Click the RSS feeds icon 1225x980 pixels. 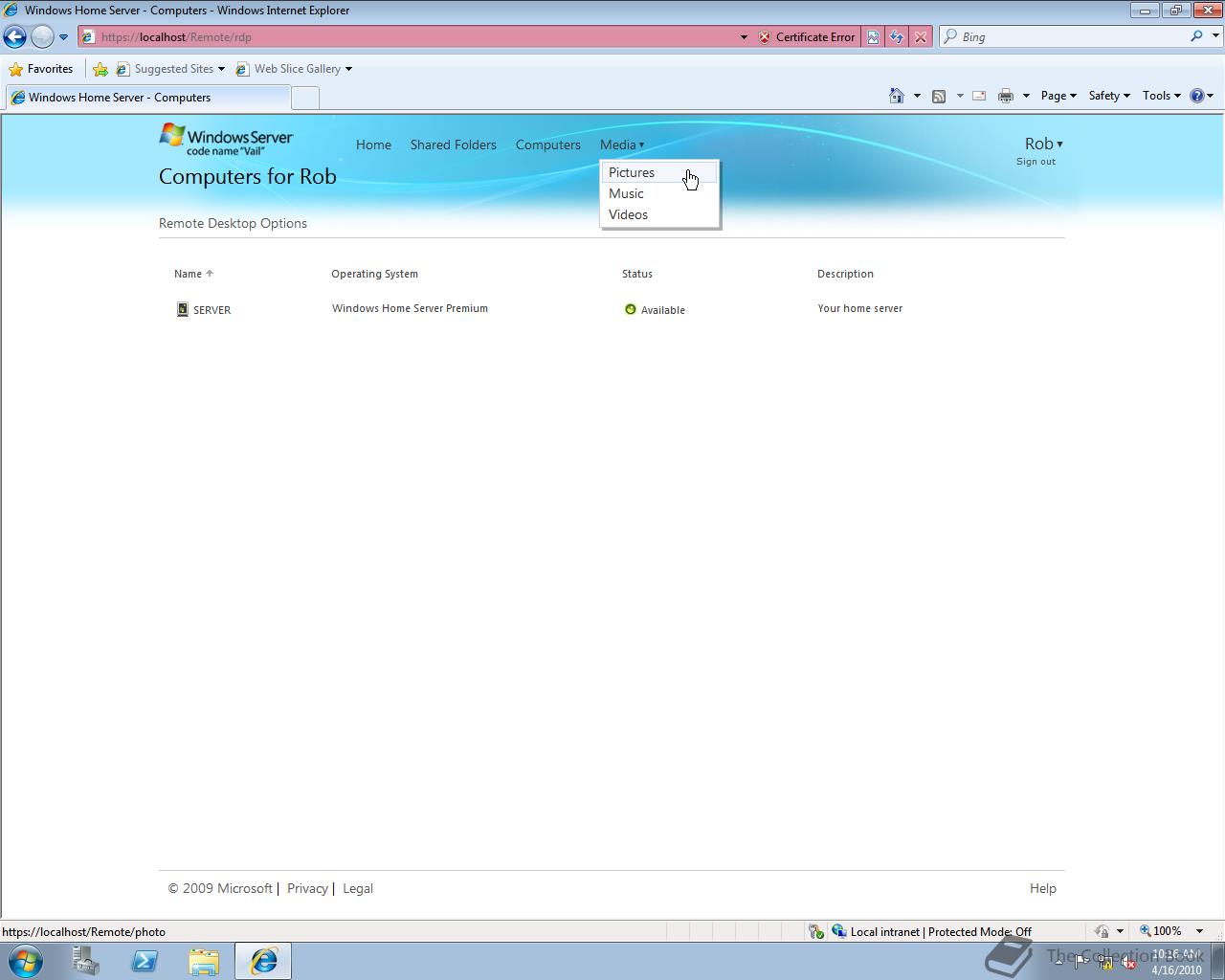(x=939, y=96)
